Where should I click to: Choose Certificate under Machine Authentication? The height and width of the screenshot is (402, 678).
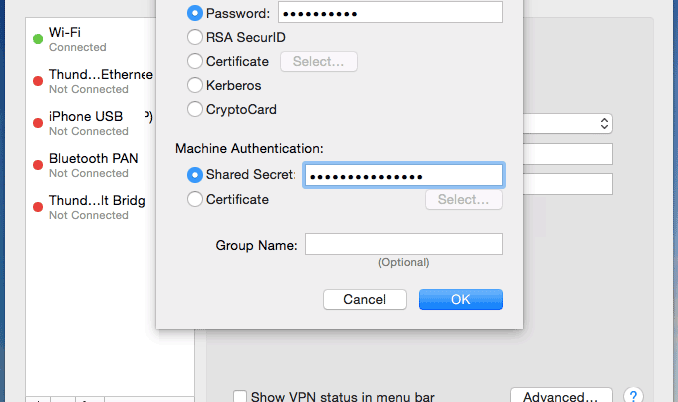coord(194,199)
